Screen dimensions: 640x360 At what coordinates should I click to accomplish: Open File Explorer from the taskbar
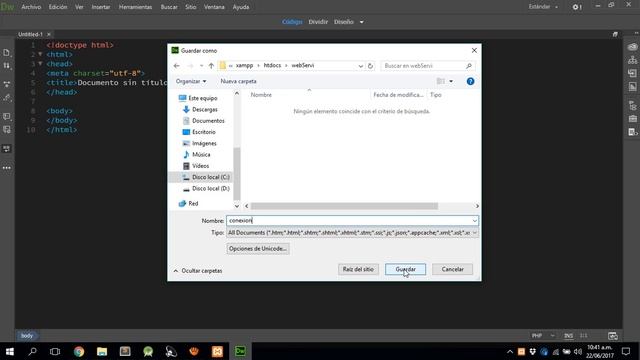click(x=102, y=351)
